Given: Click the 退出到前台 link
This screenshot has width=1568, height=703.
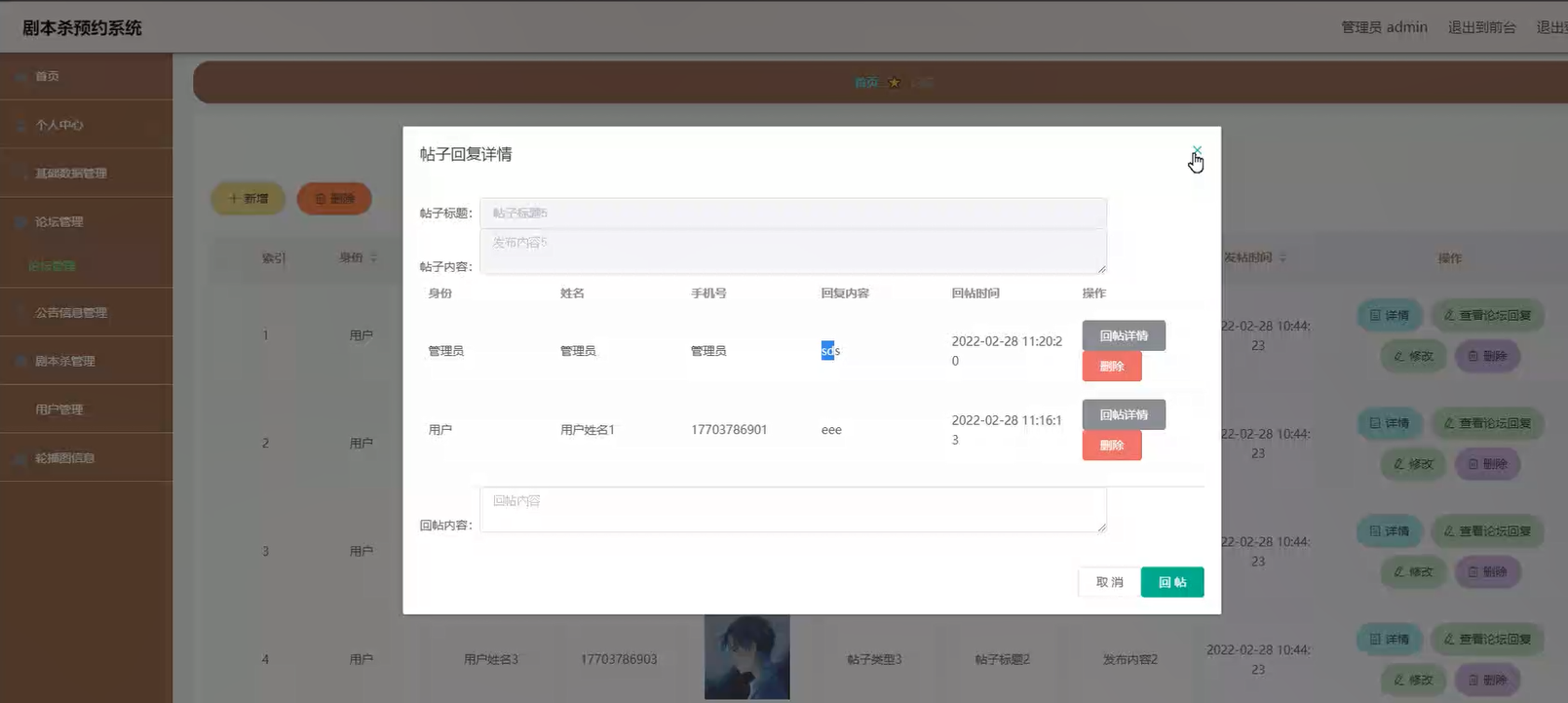Looking at the screenshot, I should (1481, 27).
